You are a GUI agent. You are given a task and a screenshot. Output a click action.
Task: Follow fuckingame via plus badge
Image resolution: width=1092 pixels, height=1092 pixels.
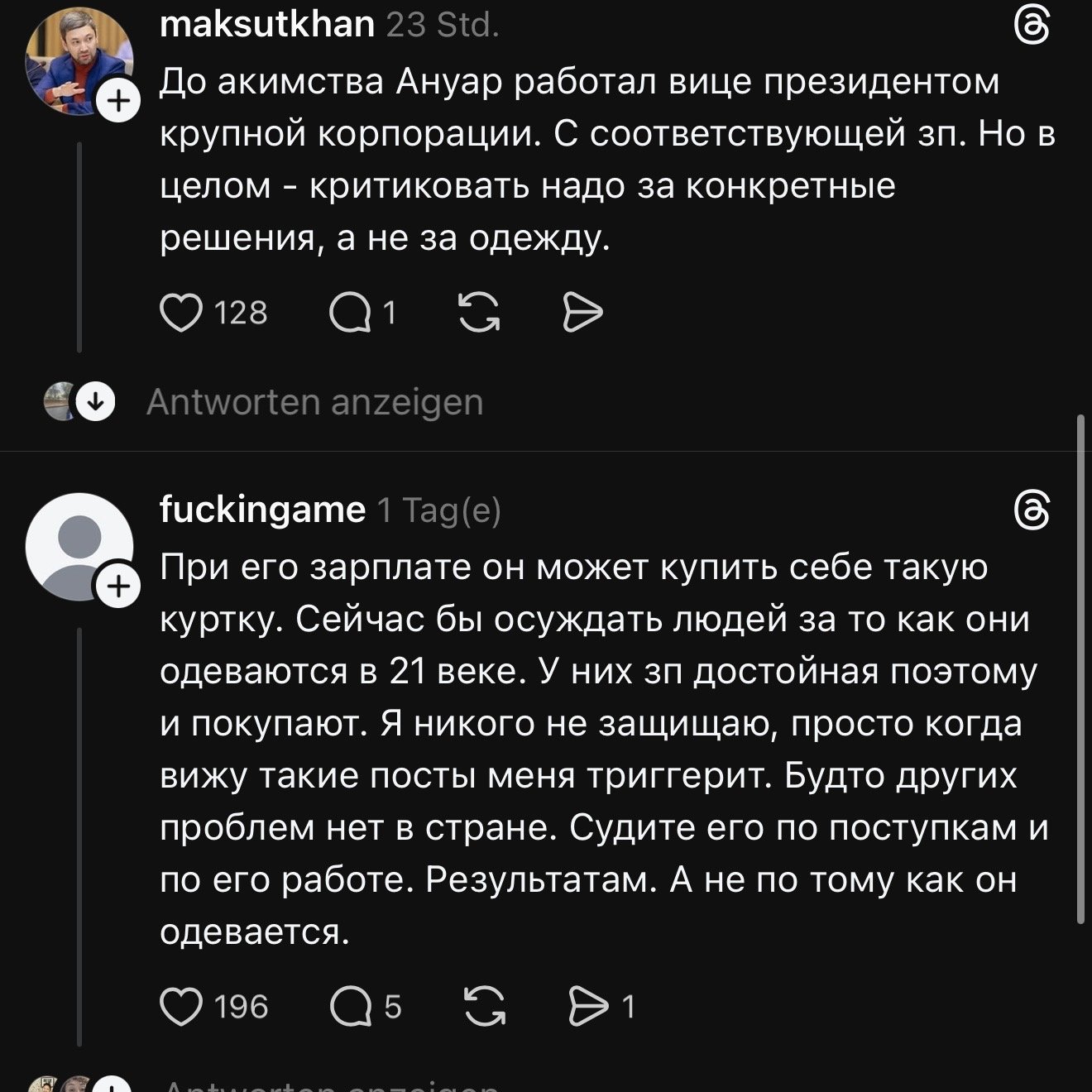pyautogui.click(x=120, y=587)
